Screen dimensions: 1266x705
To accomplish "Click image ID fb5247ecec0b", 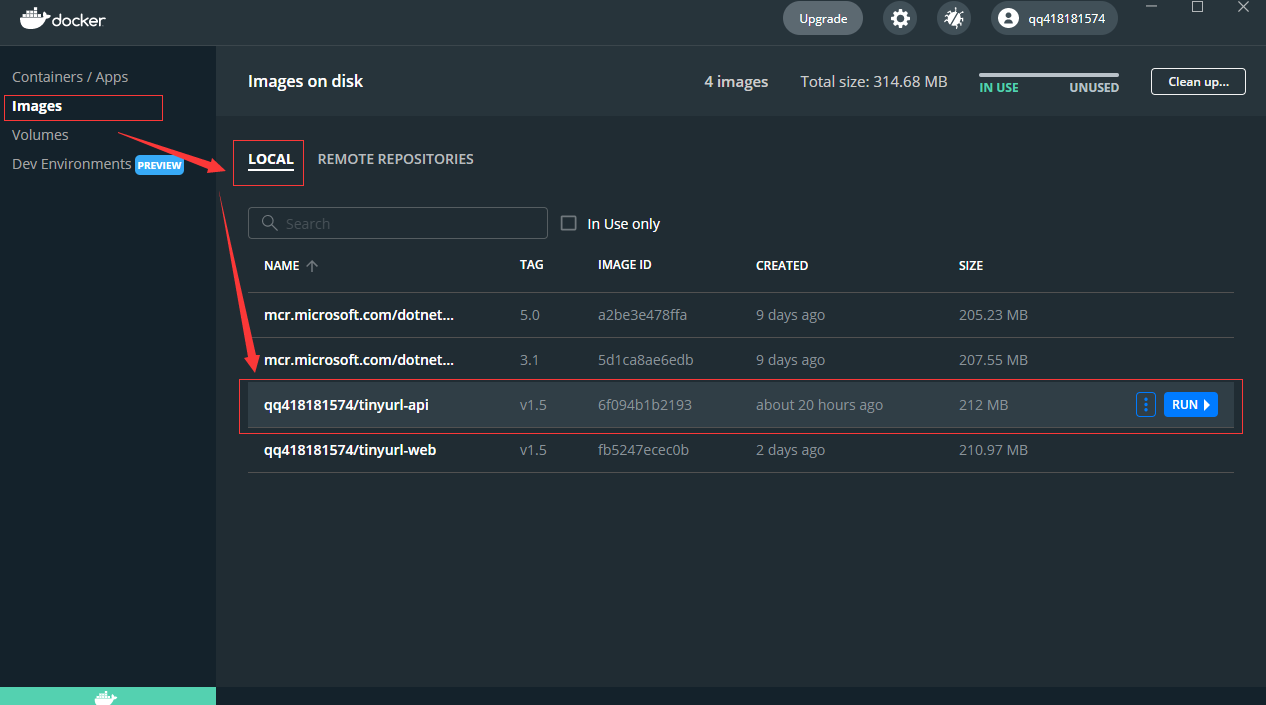I will [x=643, y=450].
